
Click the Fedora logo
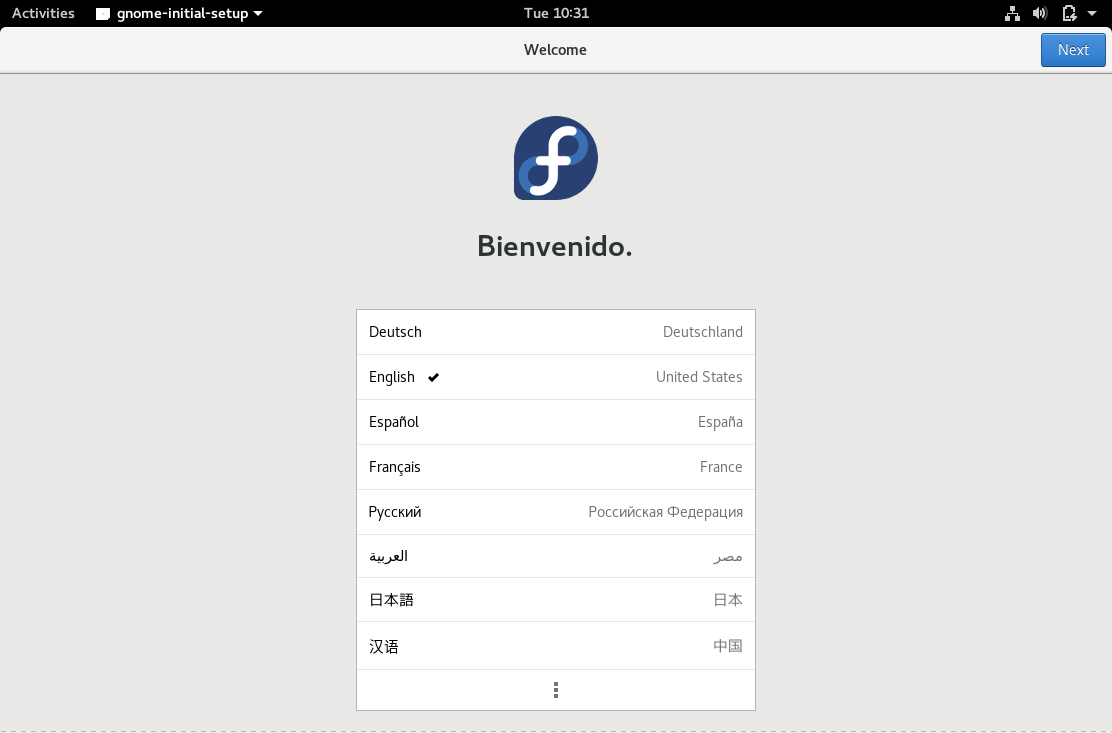pyautogui.click(x=555, y=158)
